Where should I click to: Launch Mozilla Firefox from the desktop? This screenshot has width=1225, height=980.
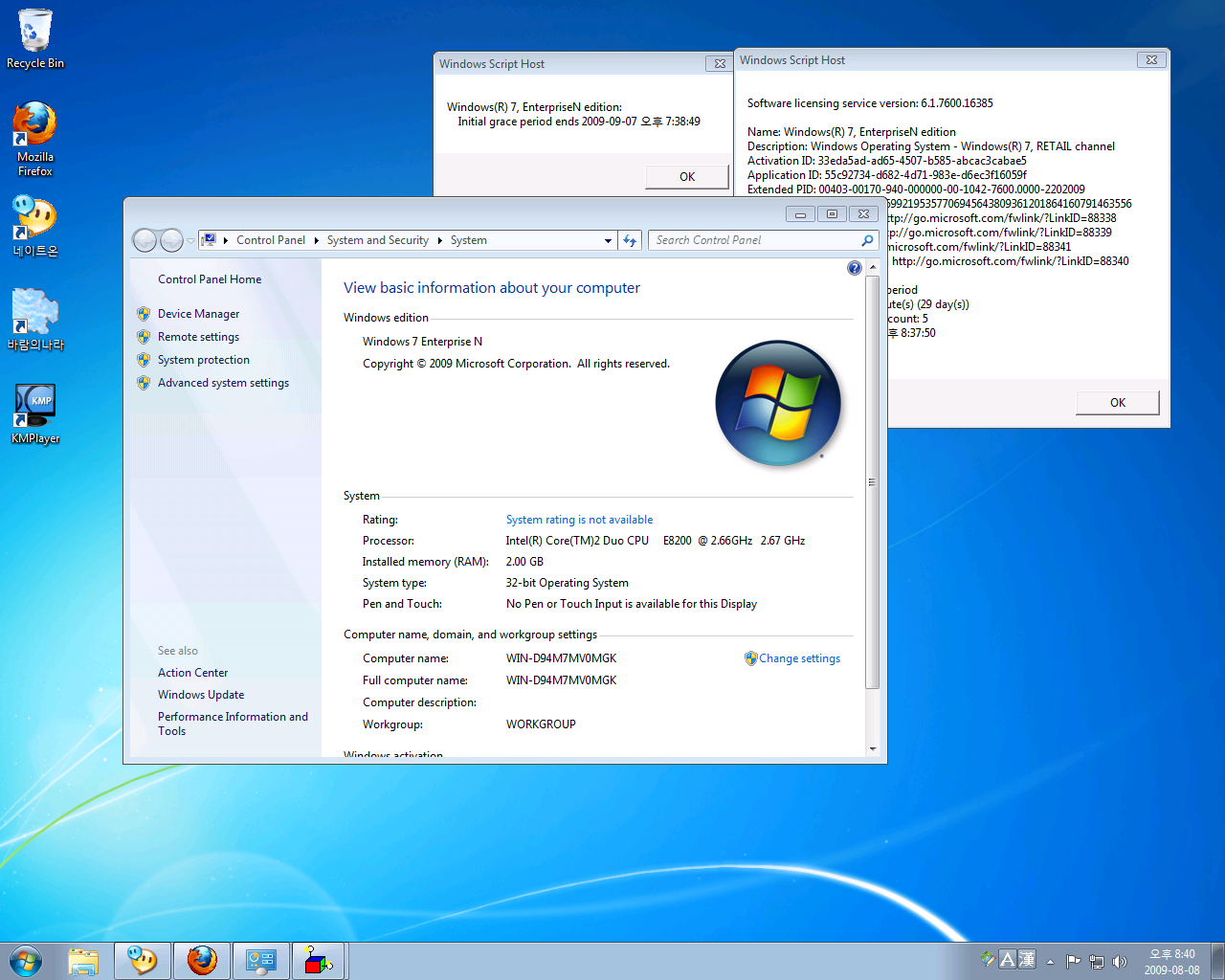(x=35, y=139)
